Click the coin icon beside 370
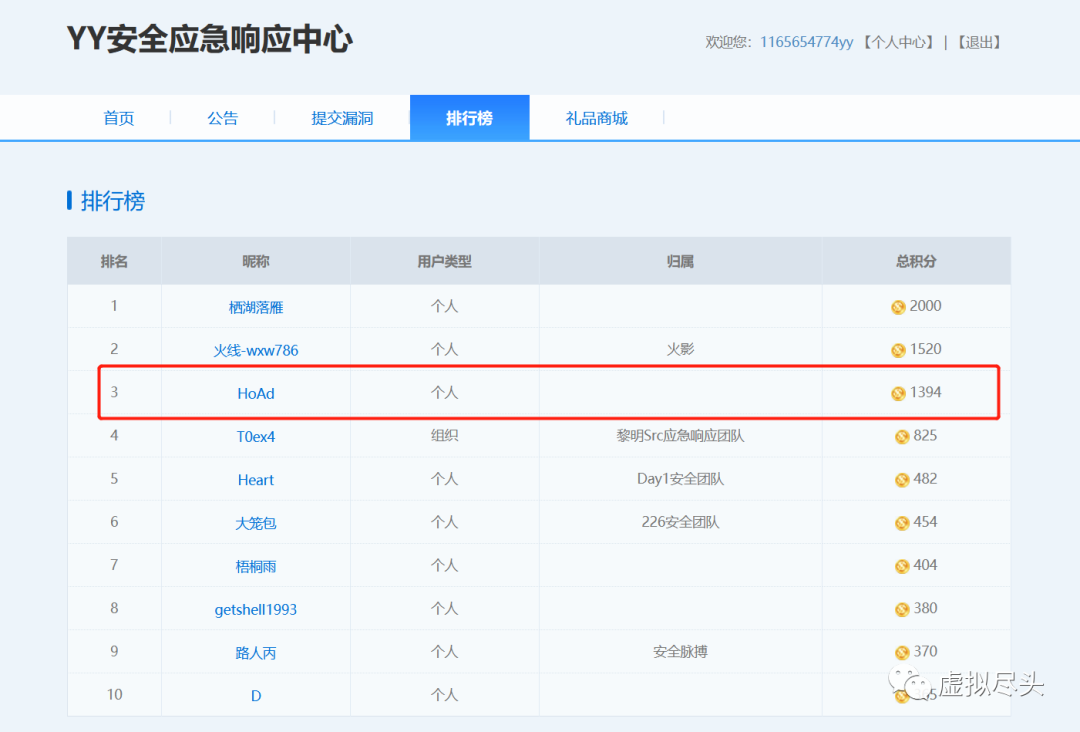The image size is (1080, 732). pyautogui.click(x=902, y=653)
